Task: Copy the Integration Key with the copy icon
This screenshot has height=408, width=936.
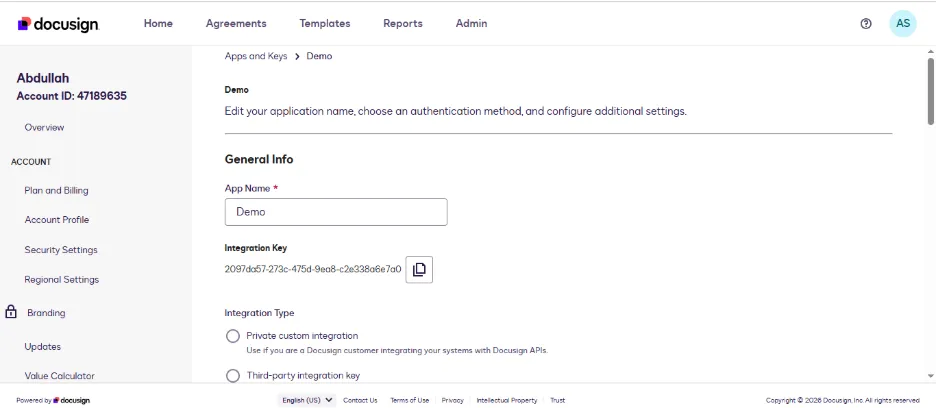Action: click(x=419, y=269)
